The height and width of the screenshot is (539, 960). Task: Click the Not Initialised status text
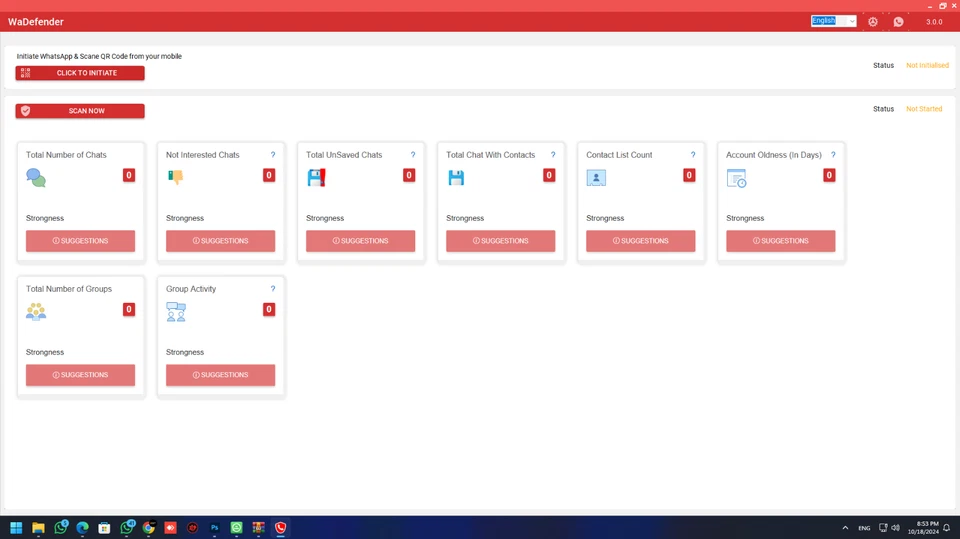coord(927,66)
